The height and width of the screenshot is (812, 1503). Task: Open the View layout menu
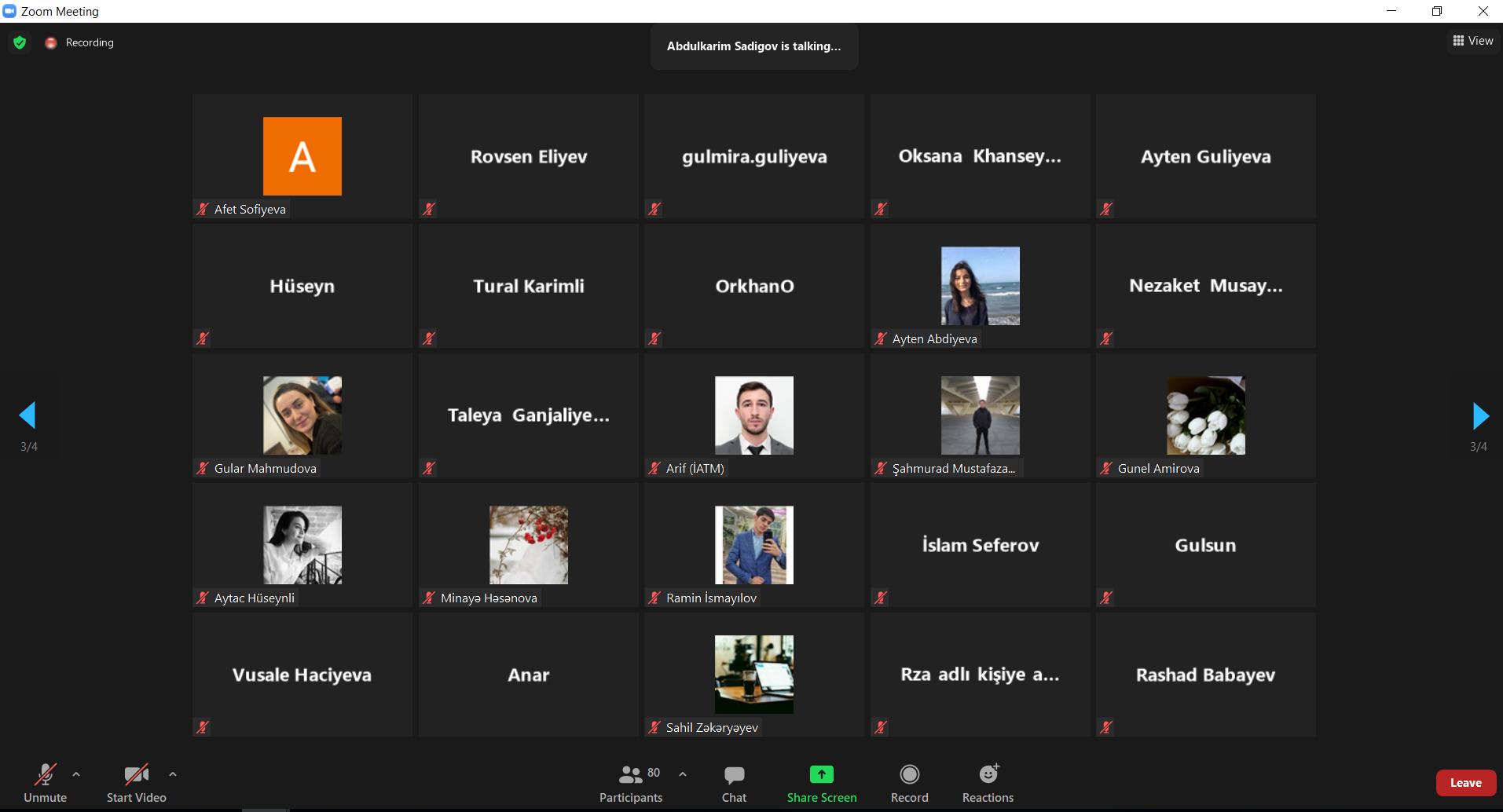point(1473,41)
